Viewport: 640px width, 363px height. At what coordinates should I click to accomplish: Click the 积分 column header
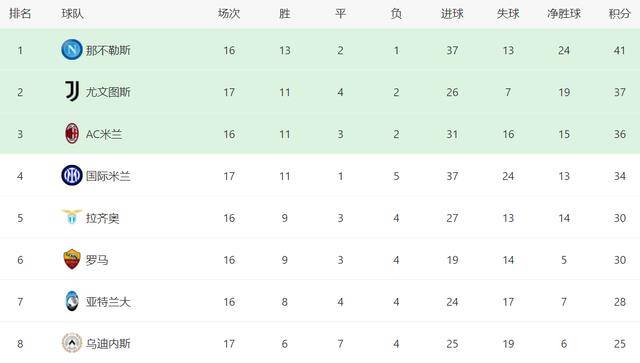(620, 14)
